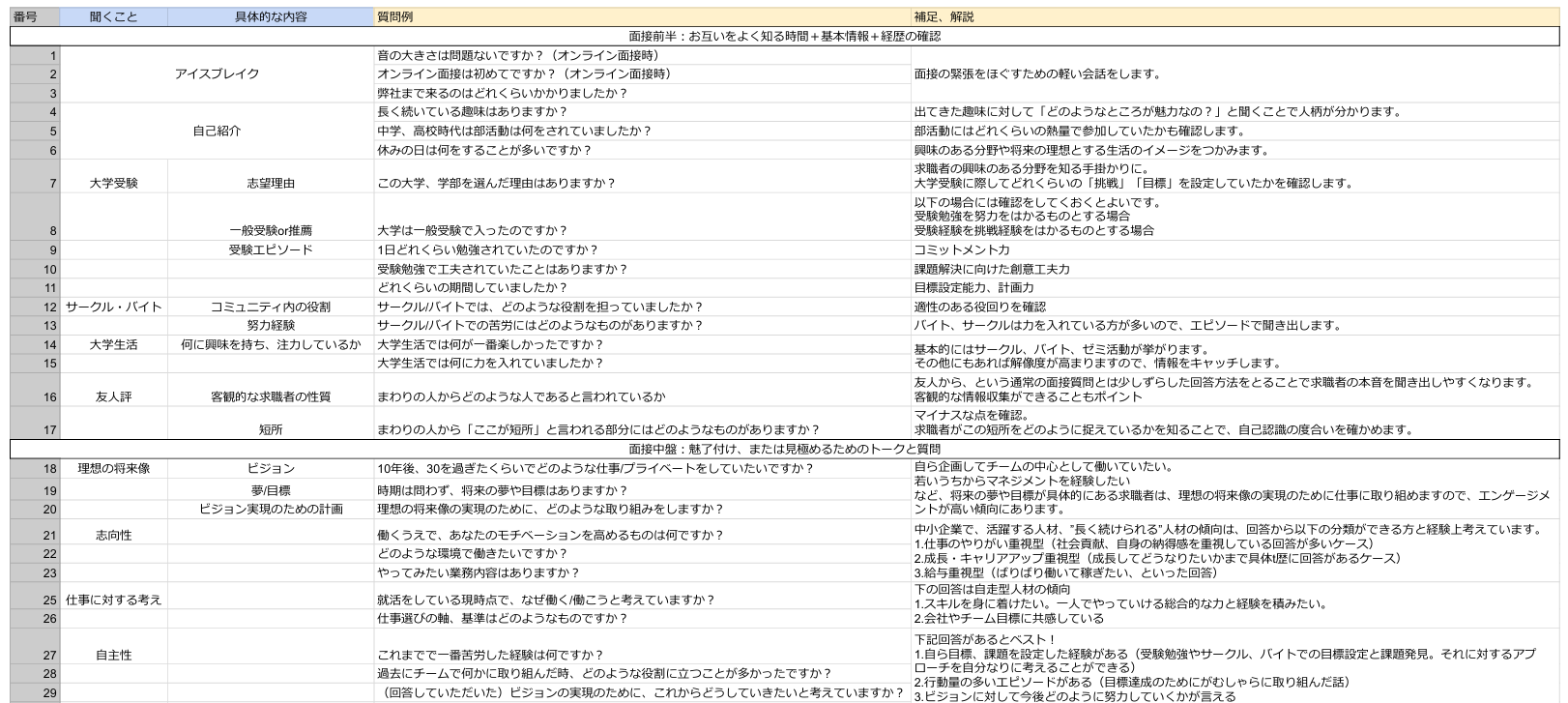Select the 受験エピソード cell

[x=271, y=249]
